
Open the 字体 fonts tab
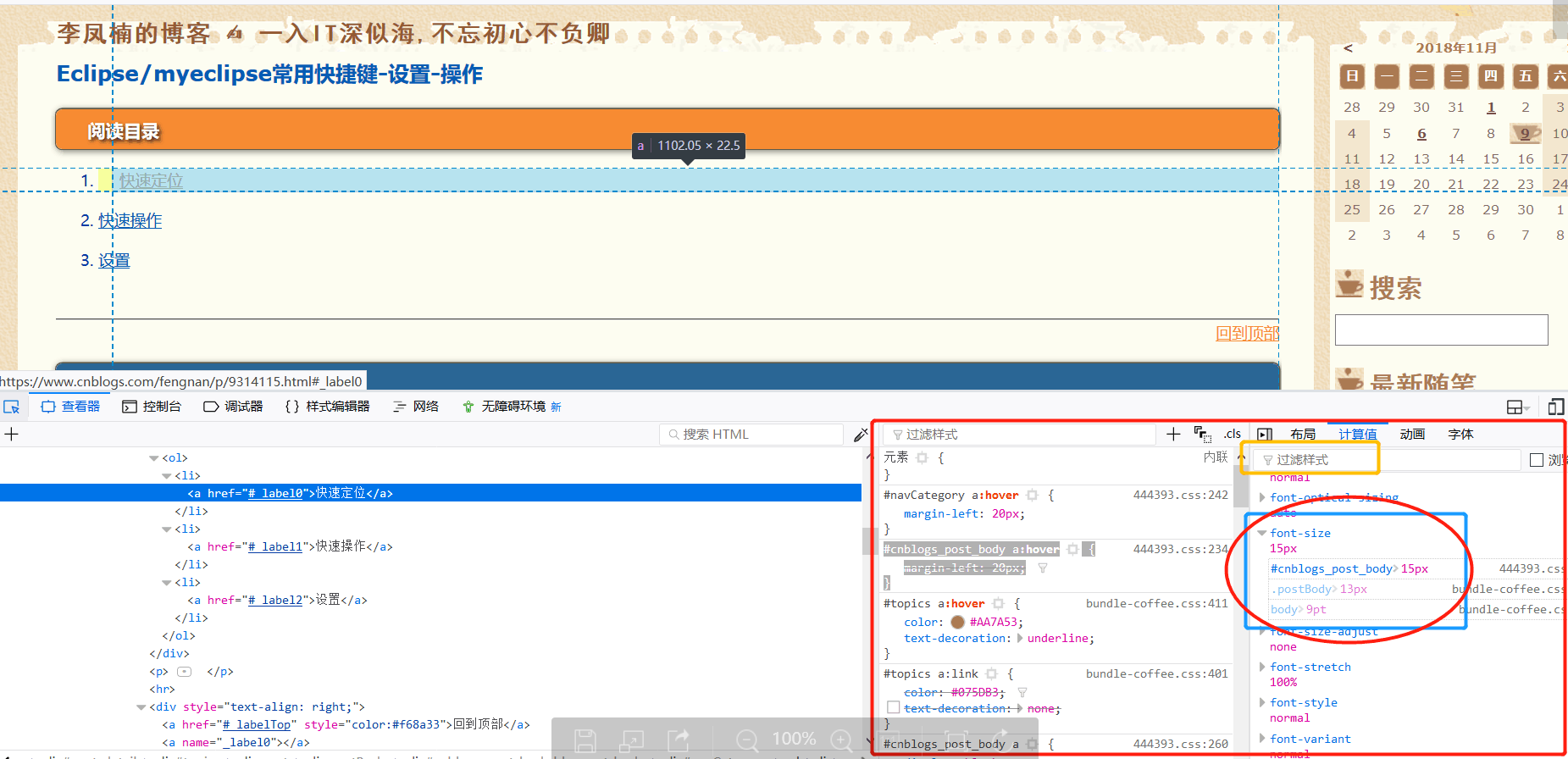coord(1460,435)
